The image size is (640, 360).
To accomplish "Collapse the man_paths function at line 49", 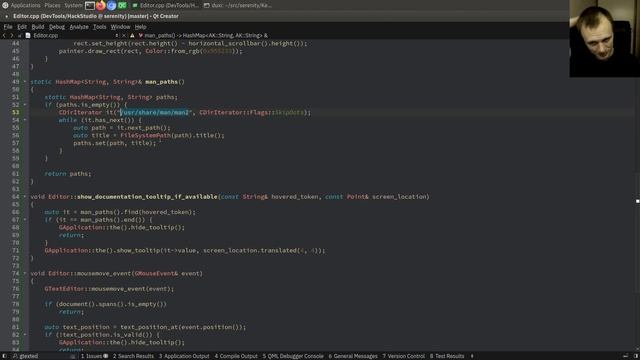I will click(x=24, y=82).
